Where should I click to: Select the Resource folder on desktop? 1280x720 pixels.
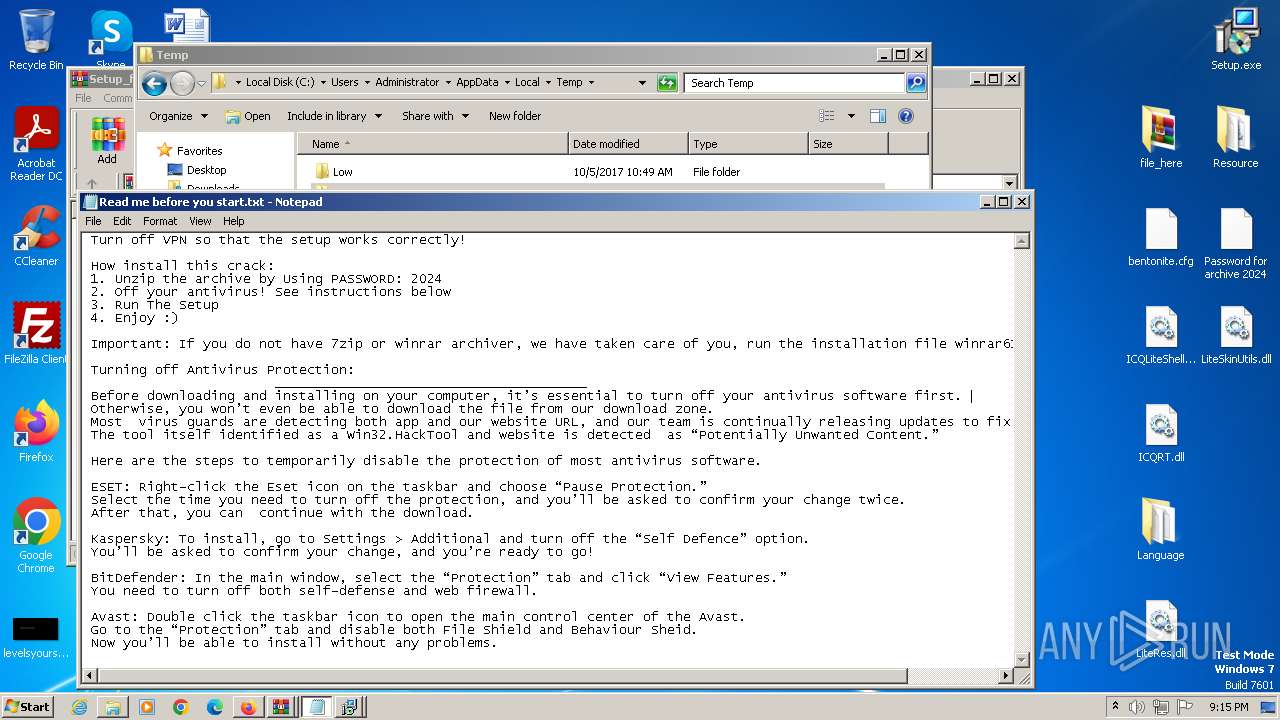[x=1236, y=138]
